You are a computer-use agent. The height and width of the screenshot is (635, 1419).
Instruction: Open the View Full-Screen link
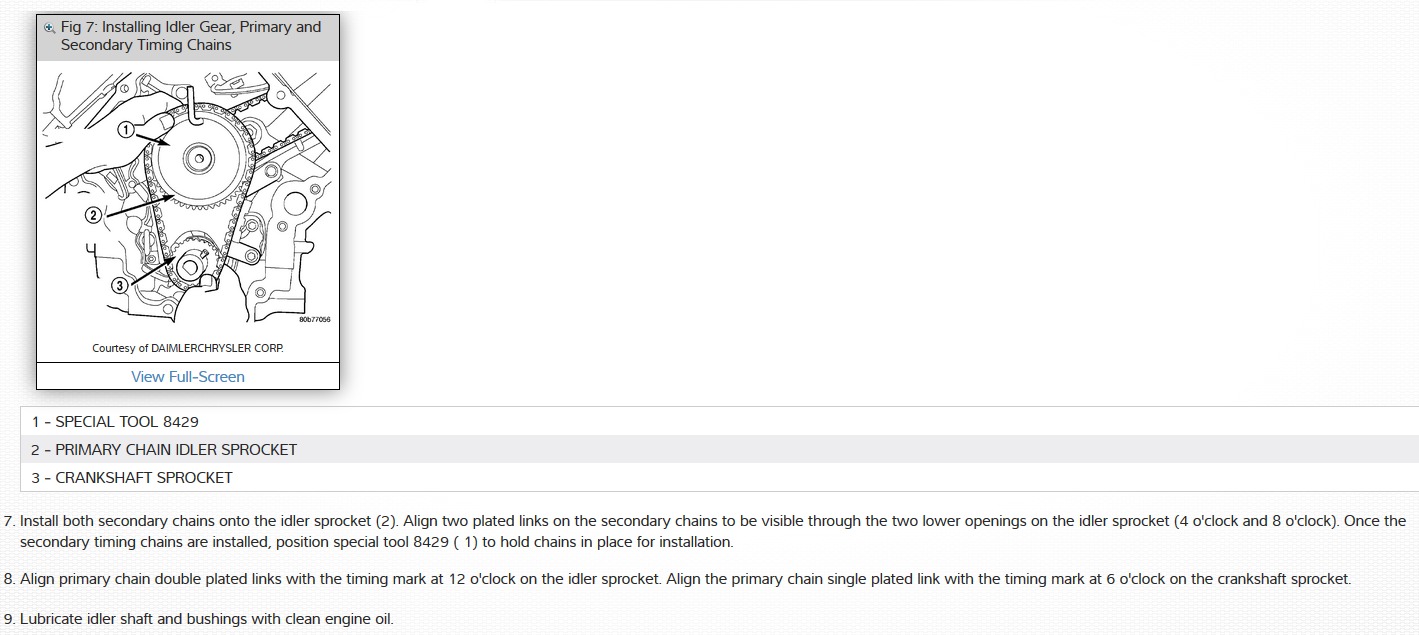188,377
